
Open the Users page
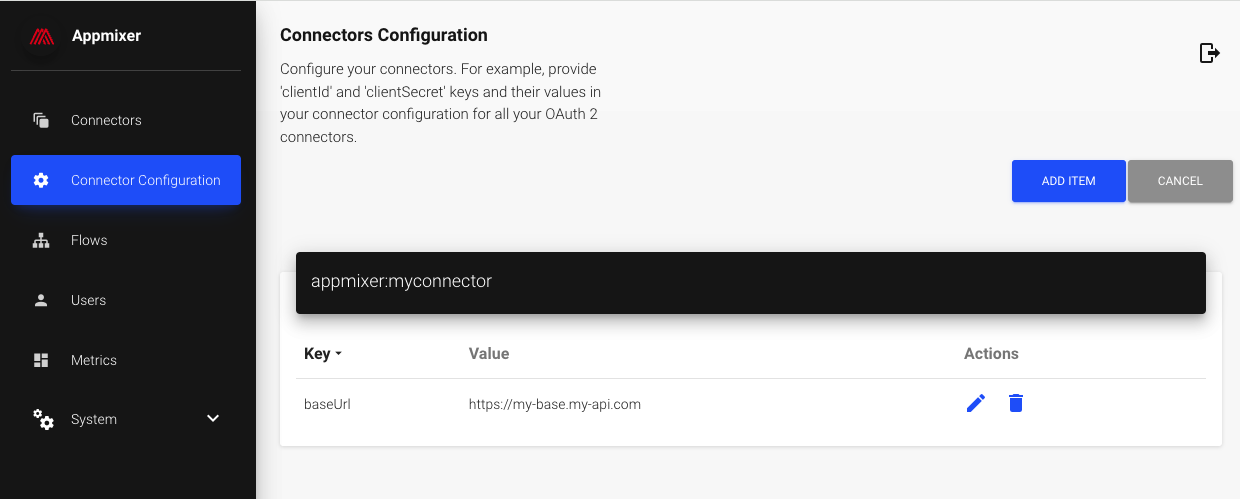tap(88, 300)
